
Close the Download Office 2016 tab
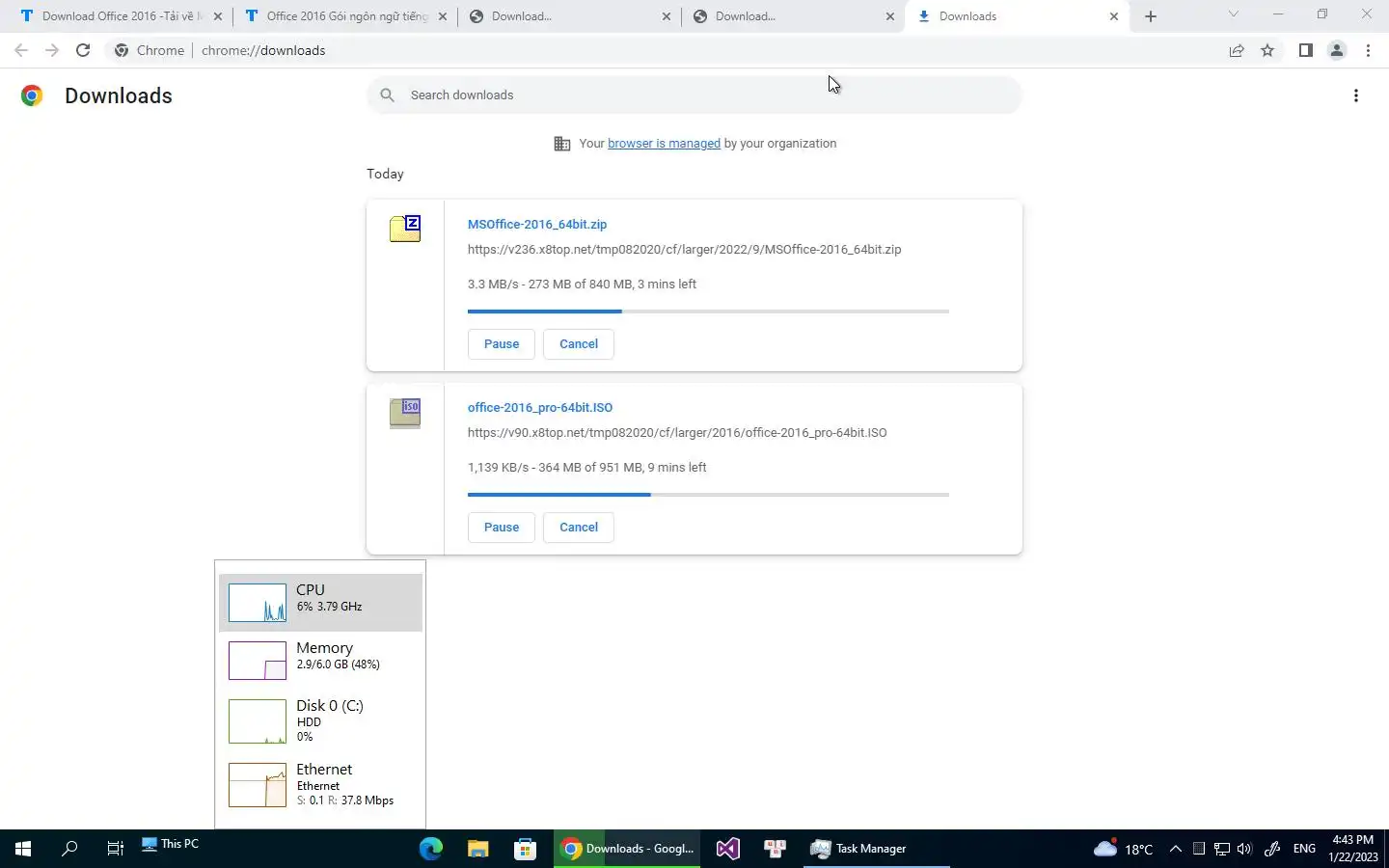(217, 16)
